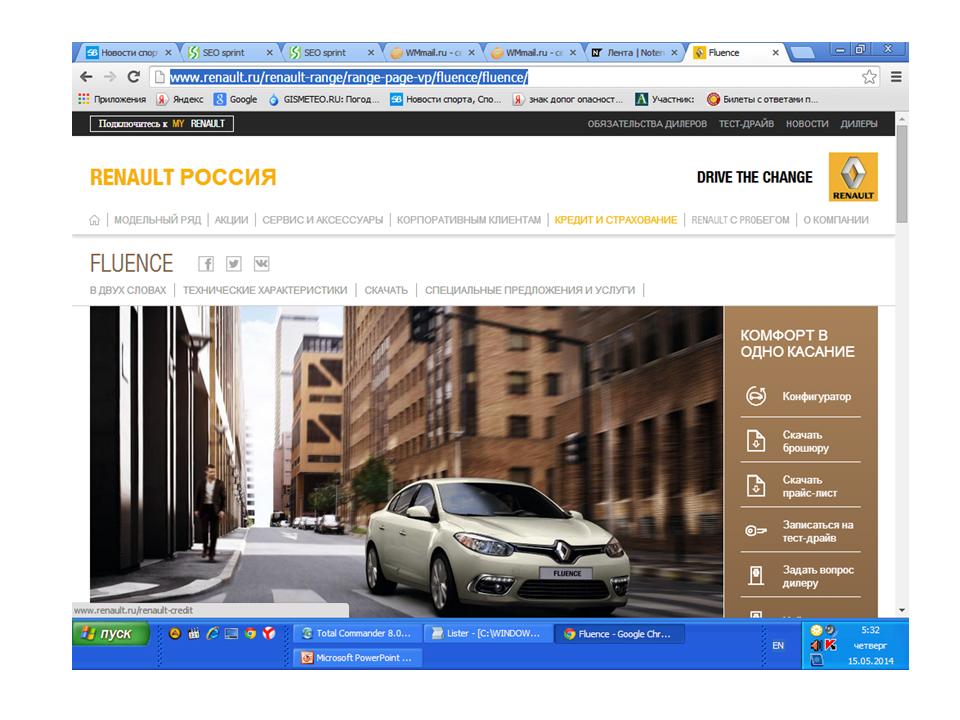Click Подключитесь к MY RENAULT button
Screen dimensions: 960x720
tap(162, 124)
